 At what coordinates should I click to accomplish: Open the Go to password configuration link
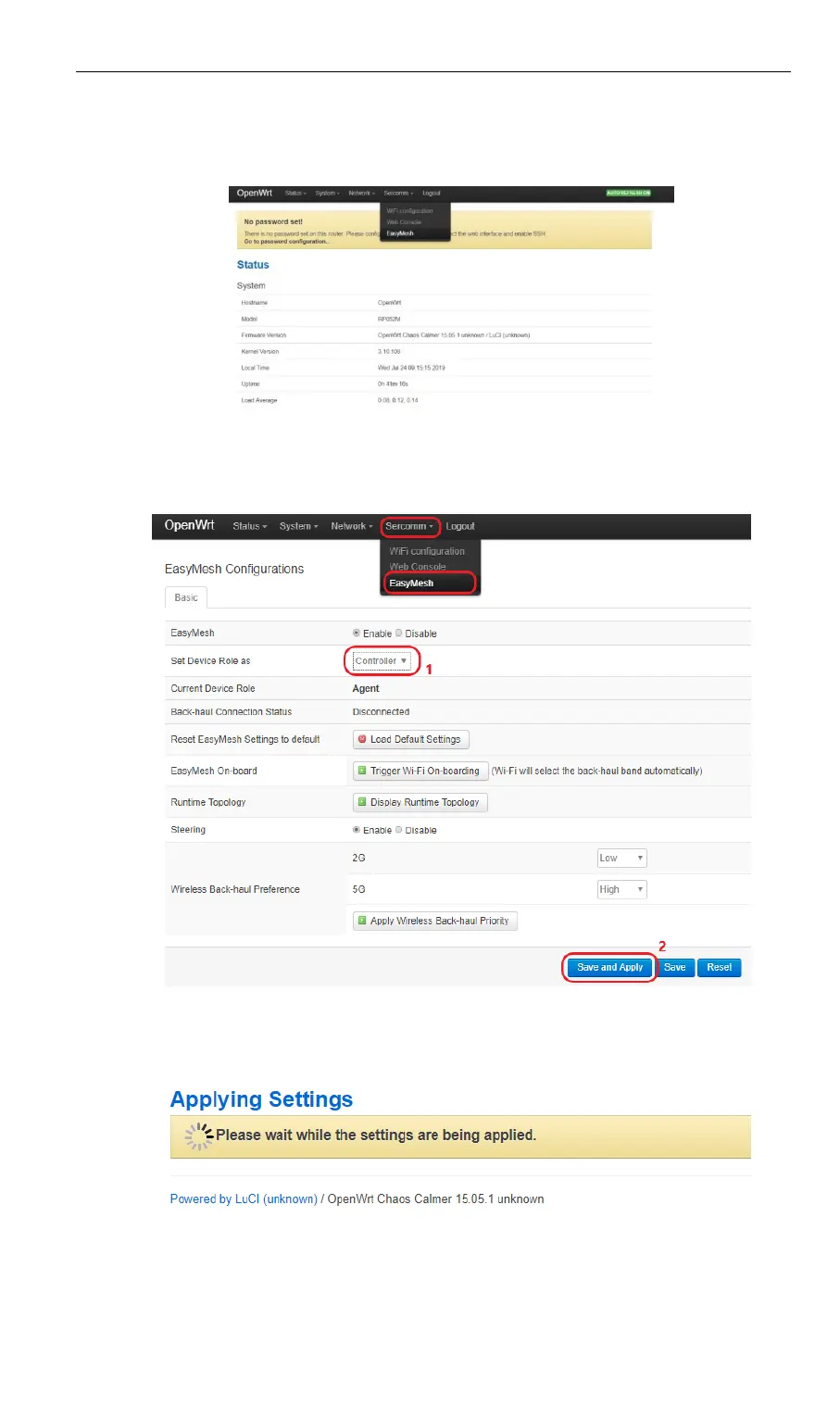286,242
